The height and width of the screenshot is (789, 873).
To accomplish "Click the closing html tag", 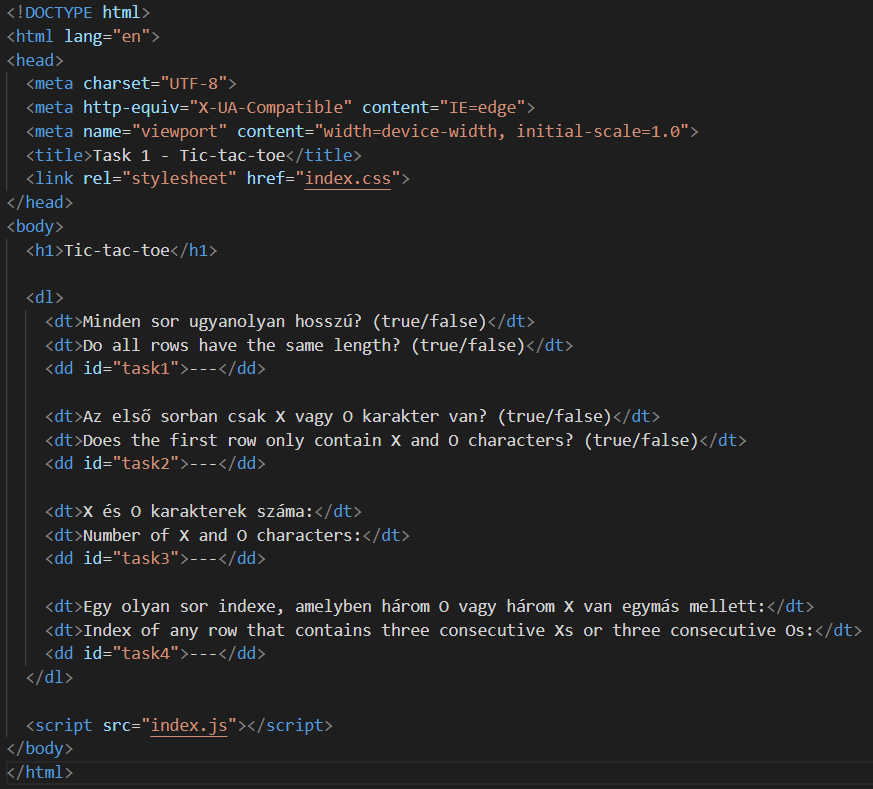I will (40, 772).
